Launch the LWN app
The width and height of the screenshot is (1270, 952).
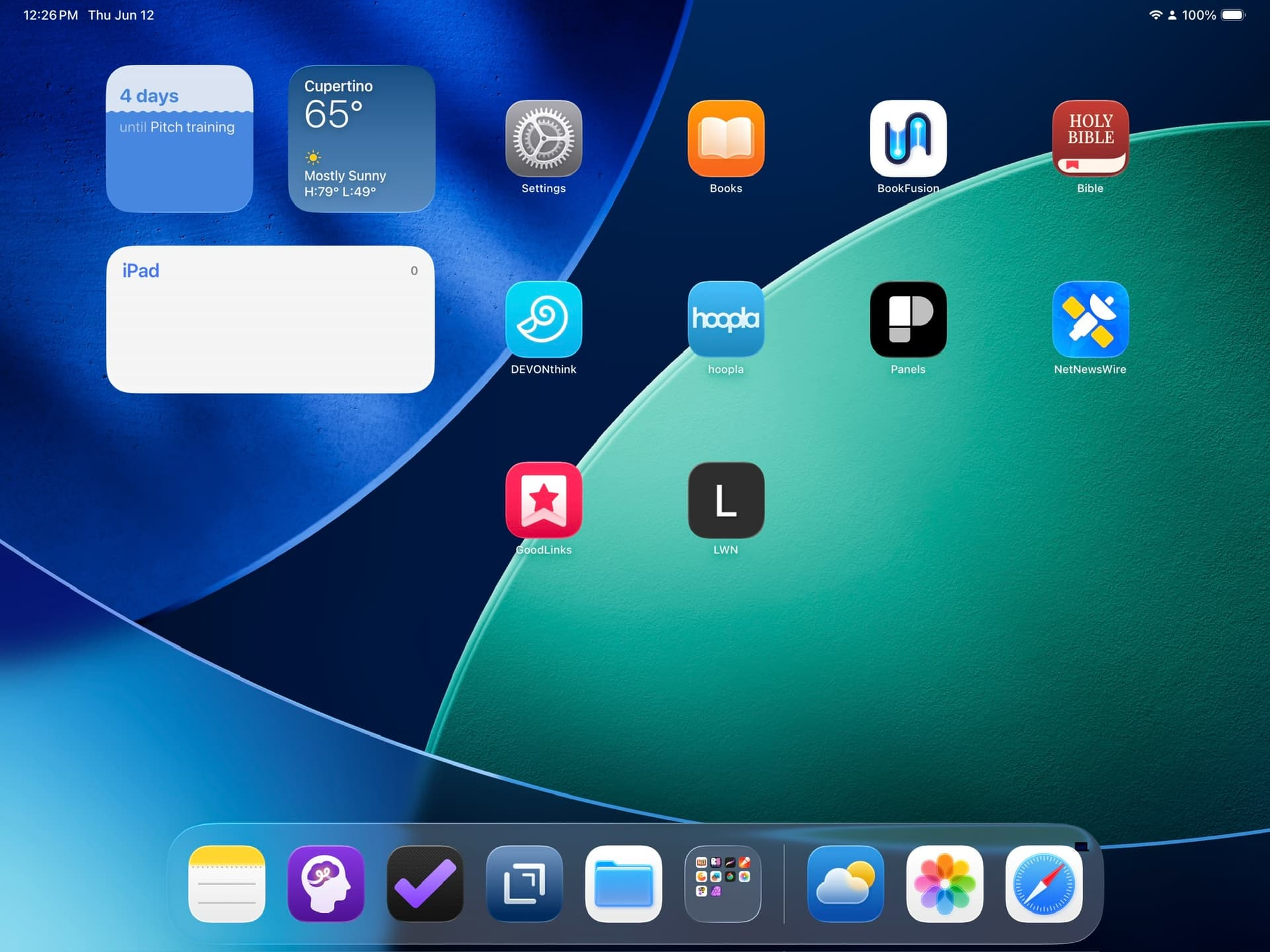click(726, 500)
